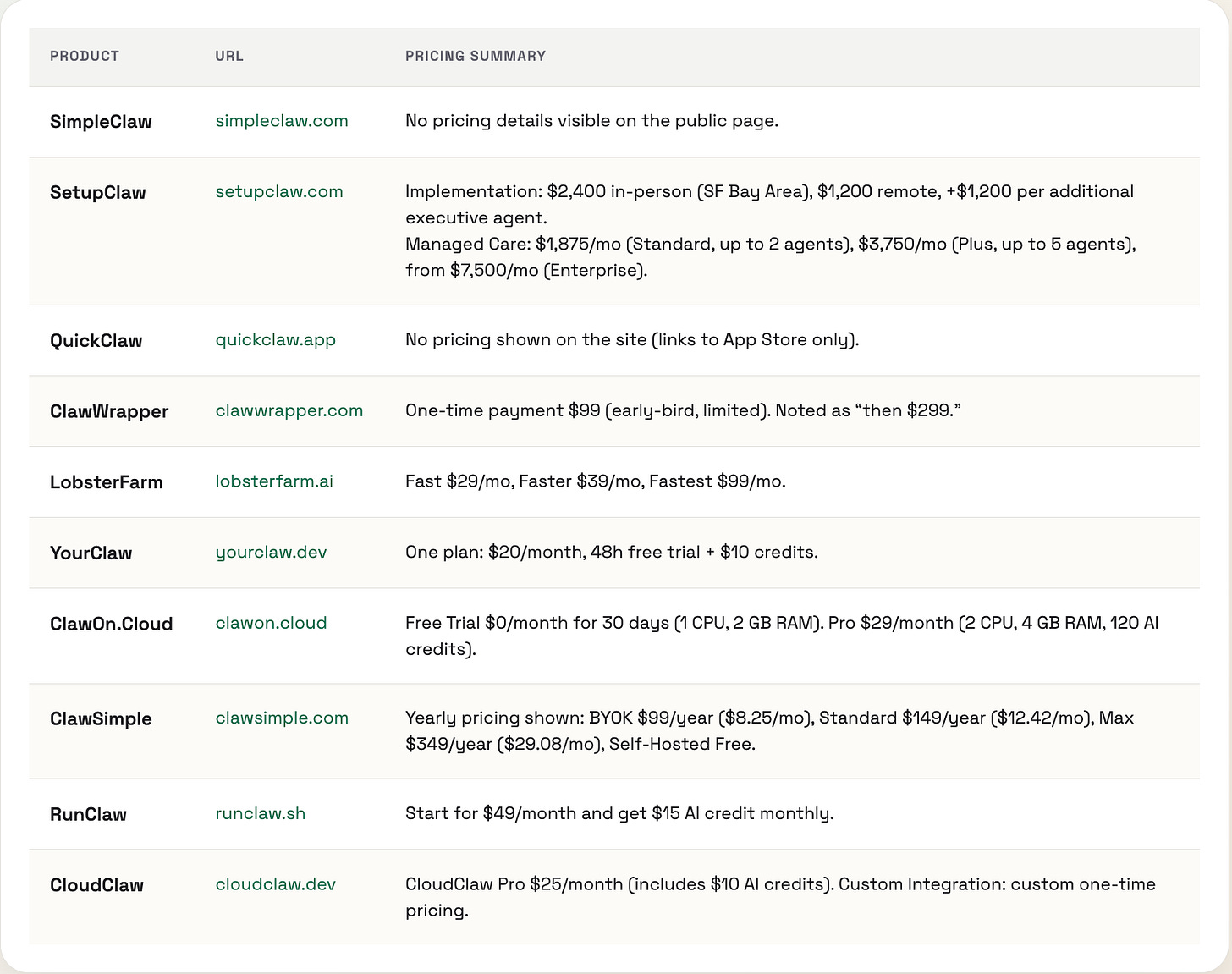Open the simpleclaw.com link
Screen dimensions: 1232x974
coord(282,121)
